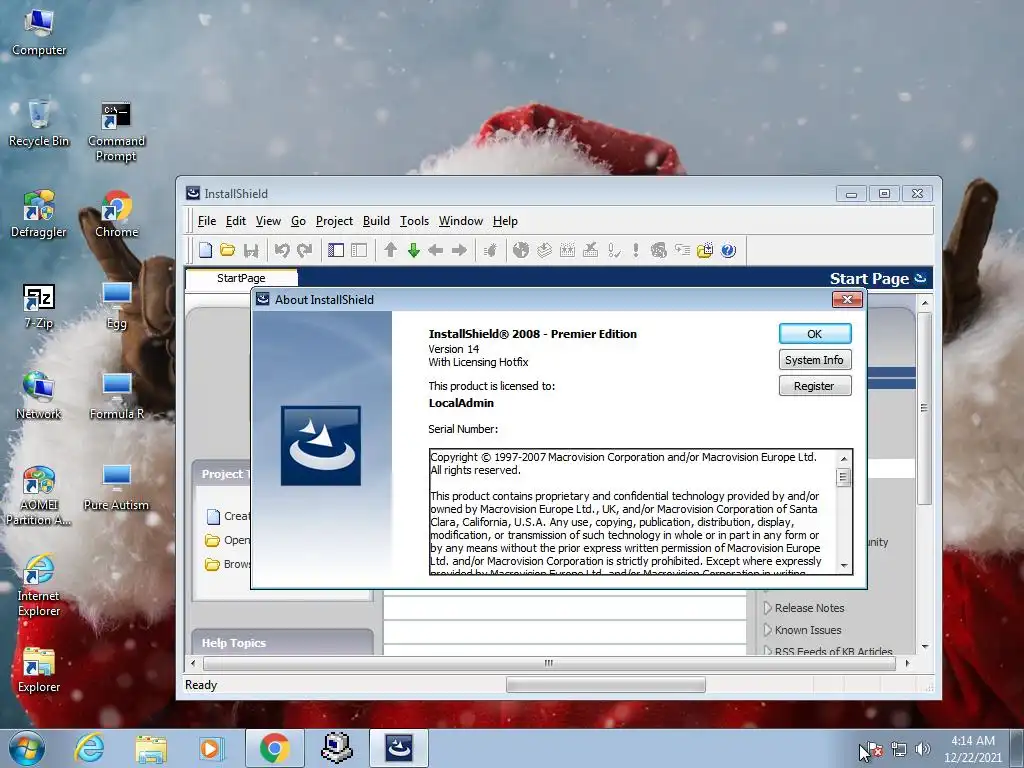
Task: Click the Open Project folder icon in toolbar
Action: 227,250
